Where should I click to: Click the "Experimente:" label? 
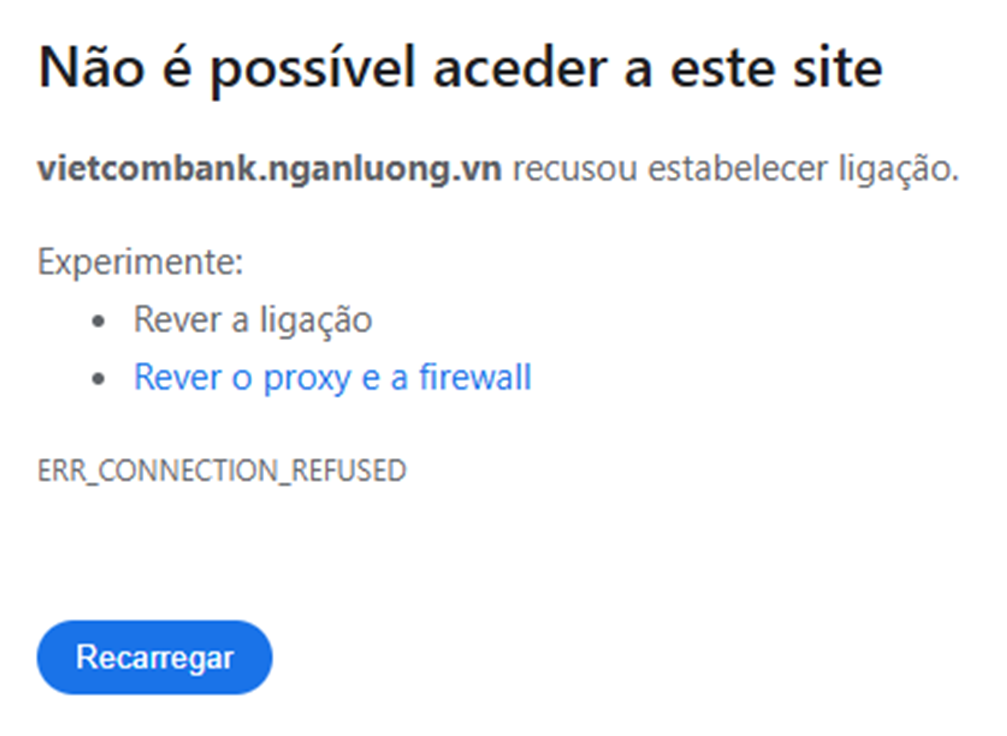point(141,264)
